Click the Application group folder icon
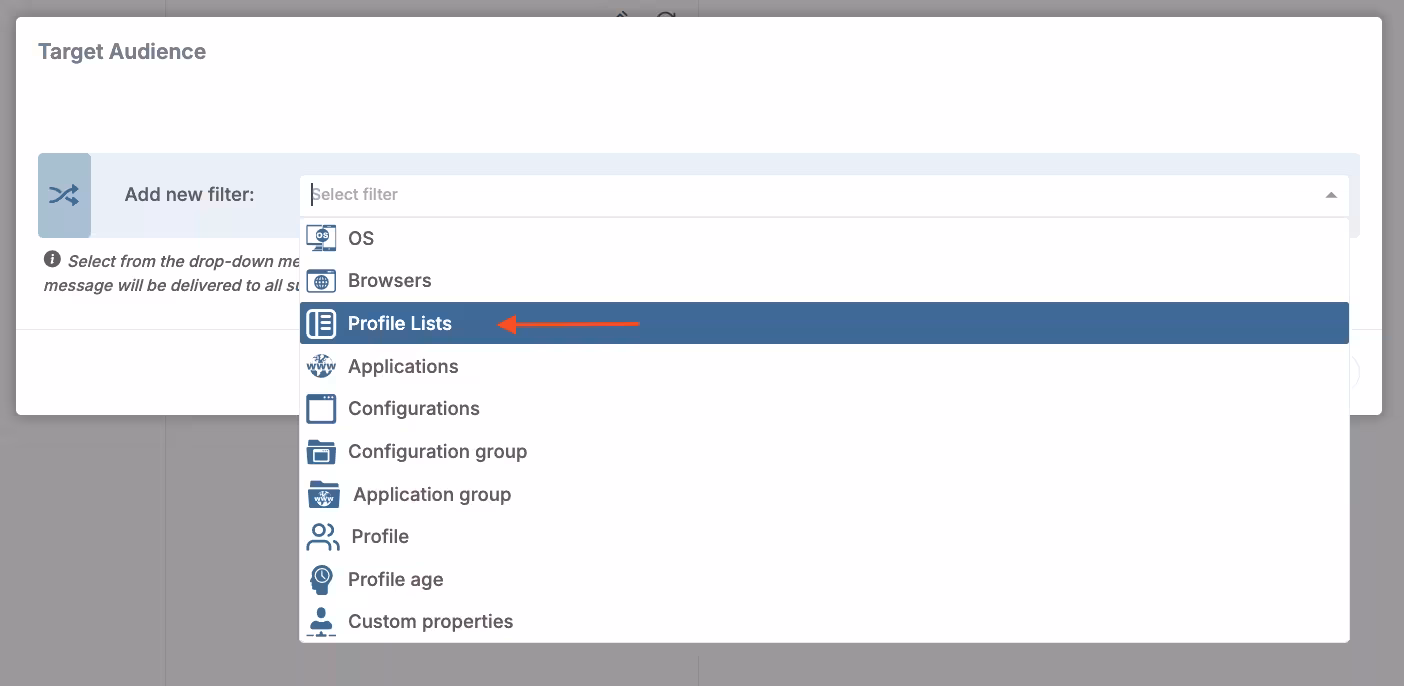The height and width of the screenshot is (686, 1404). (323, 494)
